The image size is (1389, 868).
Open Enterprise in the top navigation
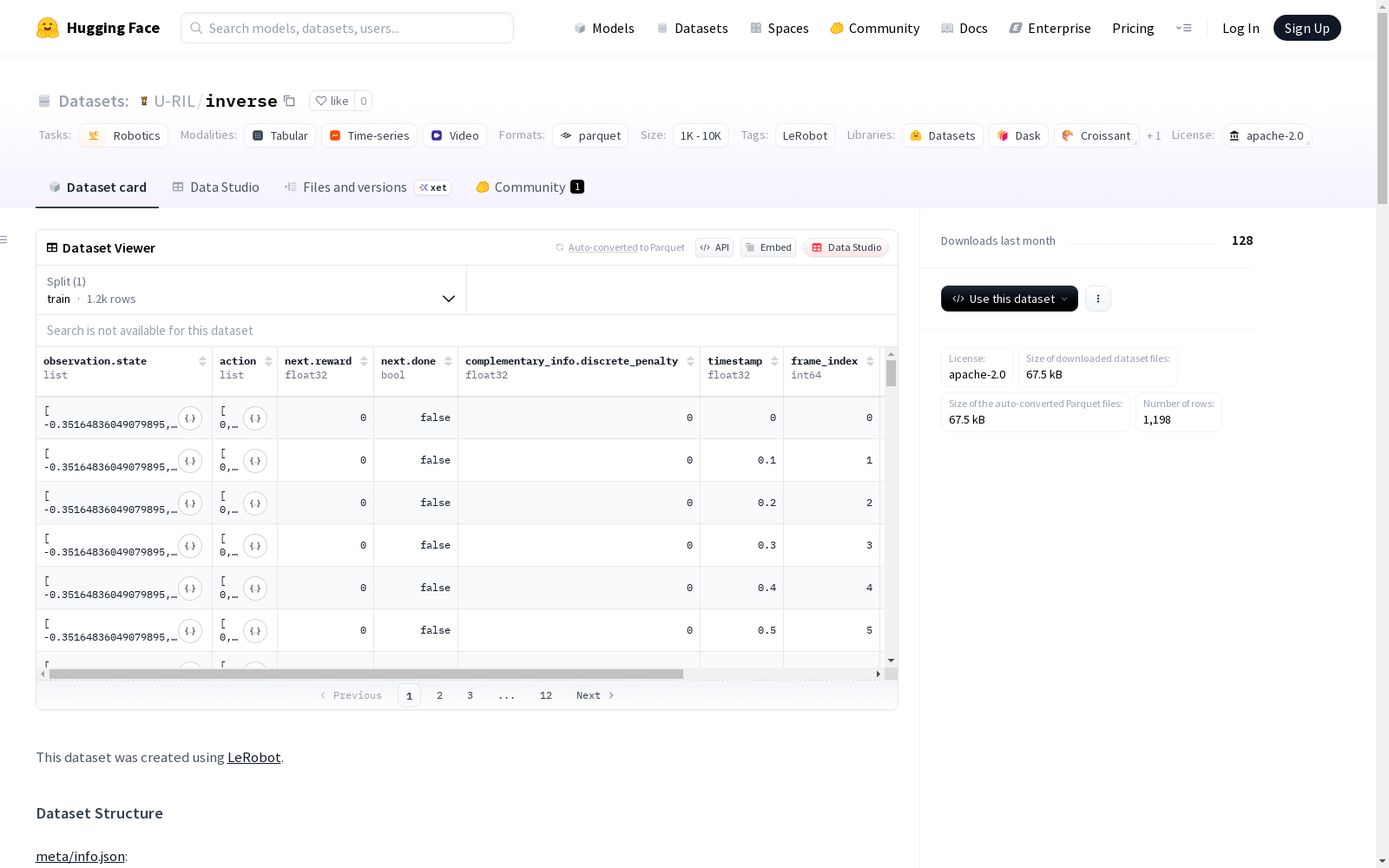tap(1050, 28)
